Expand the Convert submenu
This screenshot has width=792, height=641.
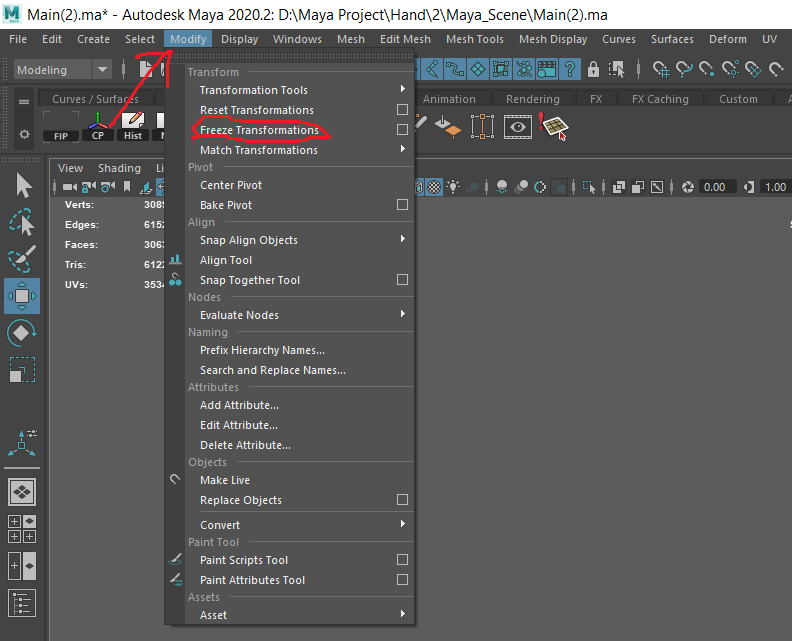[403, 524]
